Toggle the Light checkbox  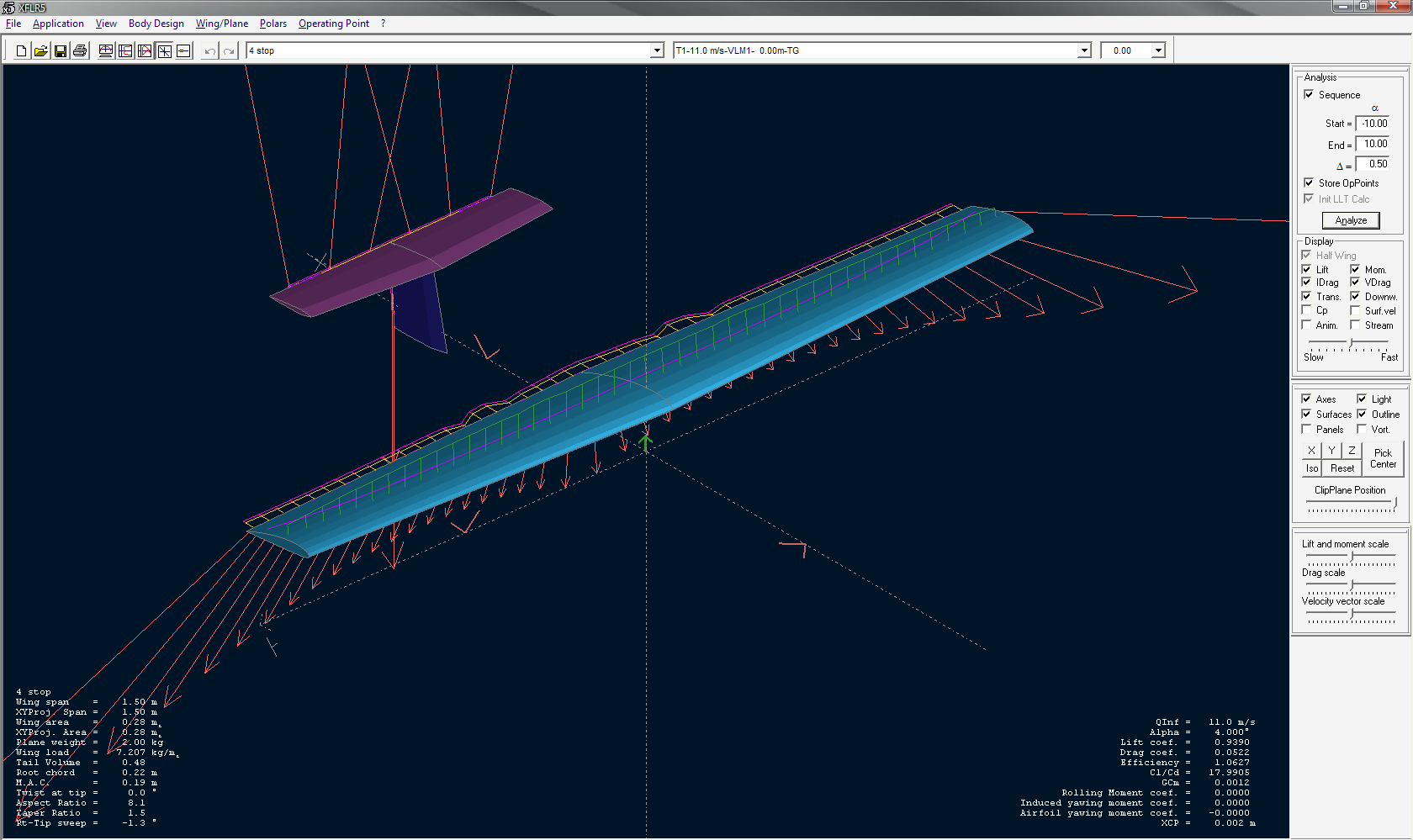[x=1362, y=399]
